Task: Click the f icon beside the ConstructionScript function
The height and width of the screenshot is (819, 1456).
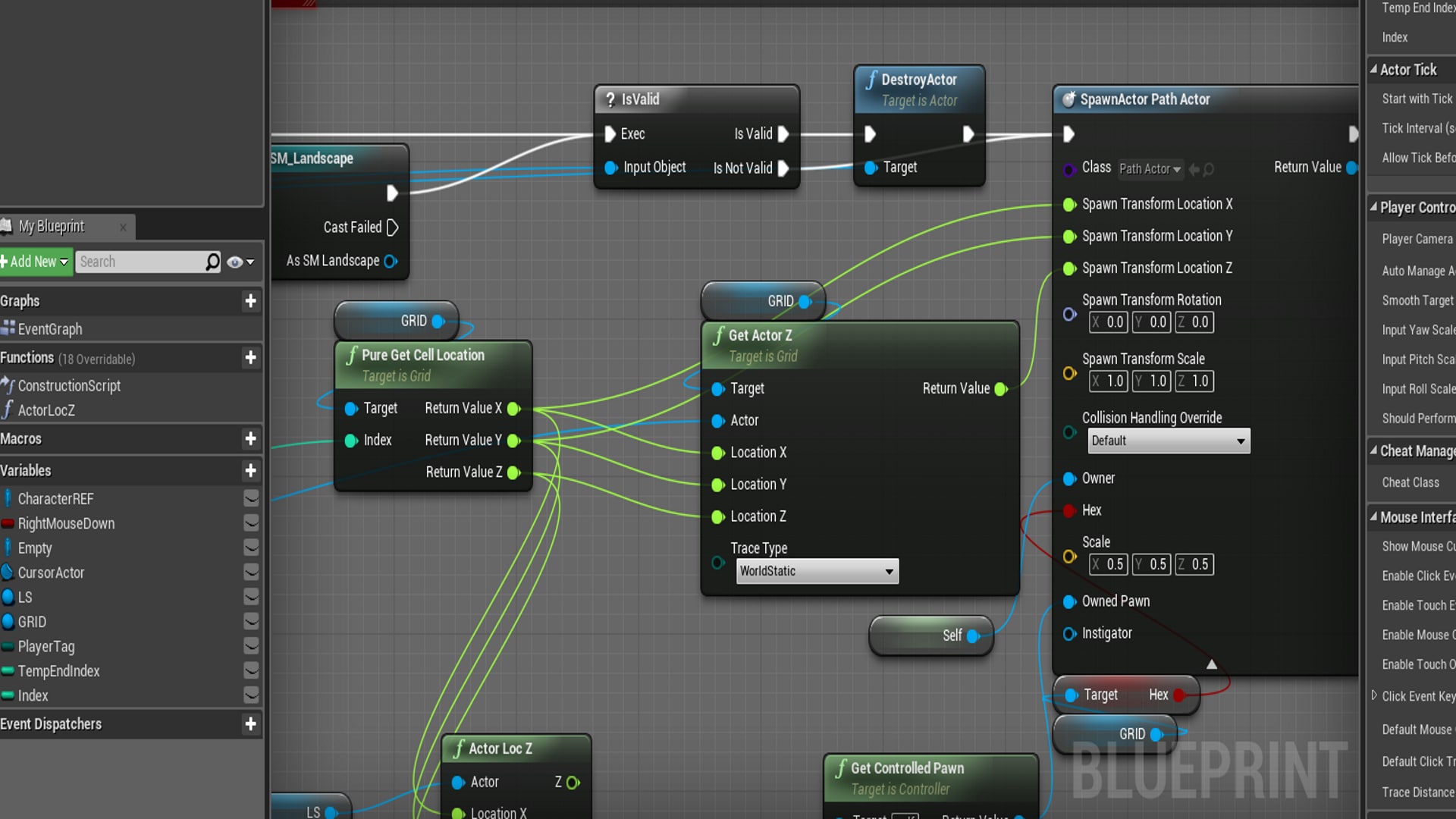Action: point(9,386)
